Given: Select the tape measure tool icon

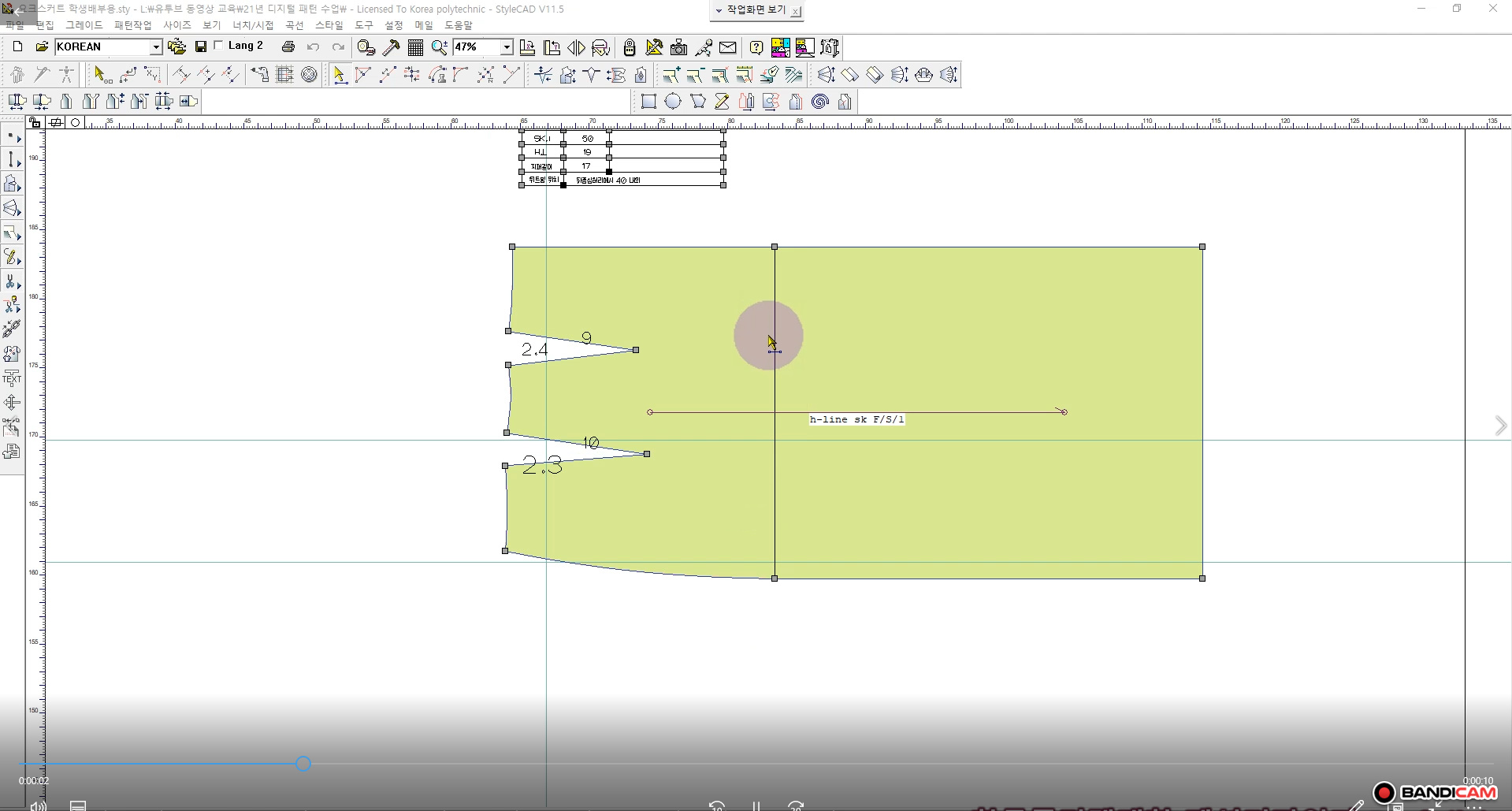Looking at the screenshot, I should [366, 47].
